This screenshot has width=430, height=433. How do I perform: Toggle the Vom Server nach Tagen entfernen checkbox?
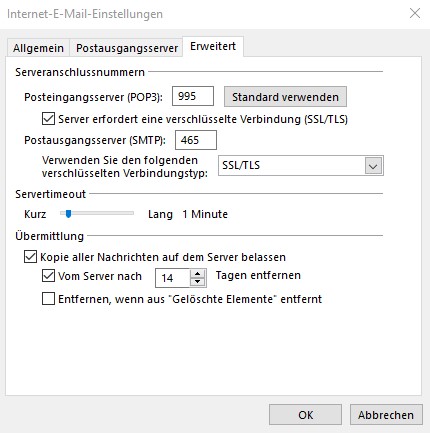pos(48,276)
